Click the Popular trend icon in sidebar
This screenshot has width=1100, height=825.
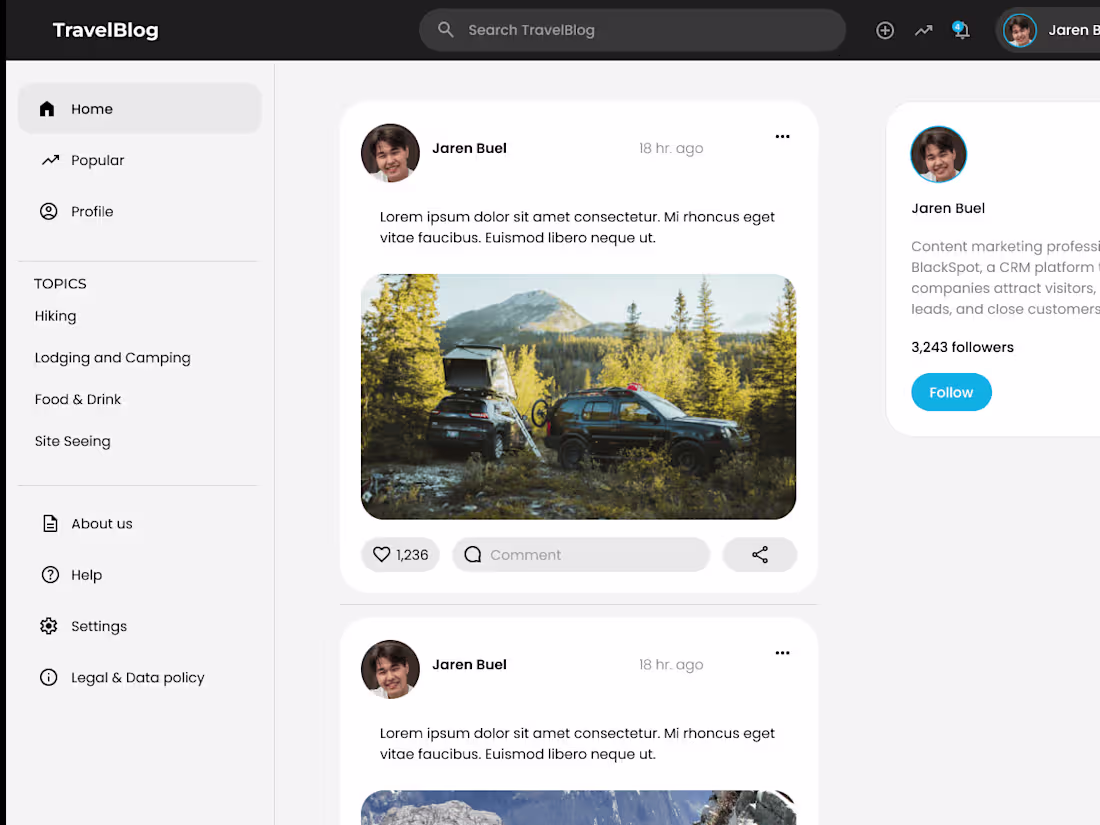coord(50,160)
